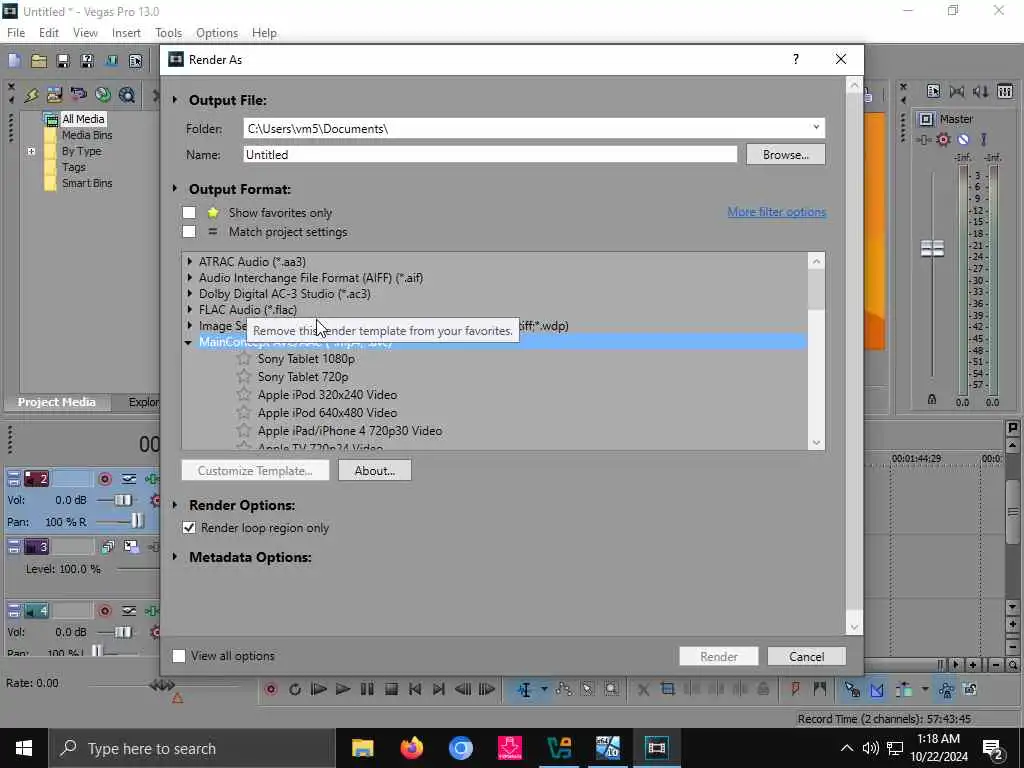The image size is (1024, 768).
Task: Select the Zoom Edit tool magnifier icon
Action: click(611, 689)
